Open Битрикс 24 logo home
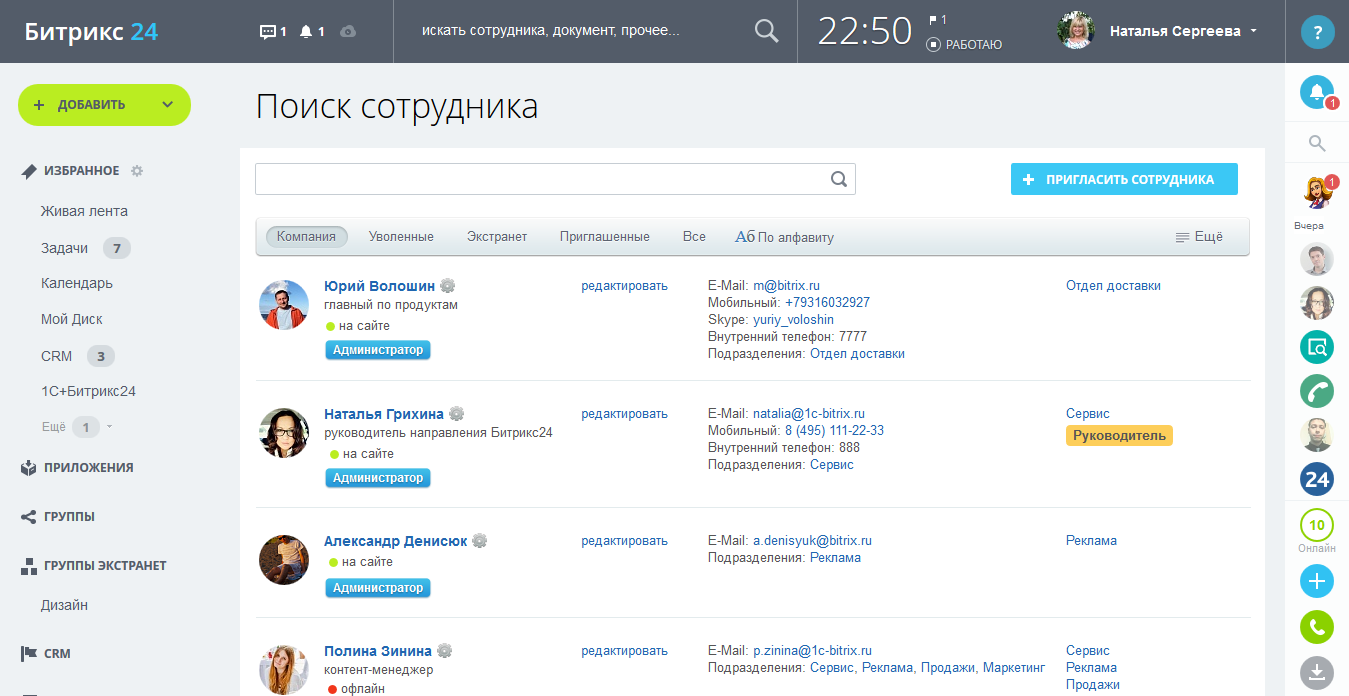Image resolution: width=1349 pixels, height=696 pixels. point(91,31)
